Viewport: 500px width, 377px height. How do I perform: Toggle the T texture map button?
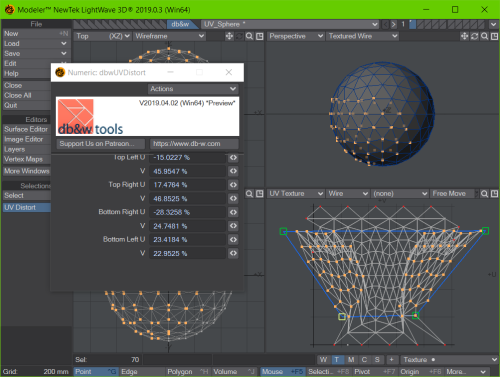[337, 359]
